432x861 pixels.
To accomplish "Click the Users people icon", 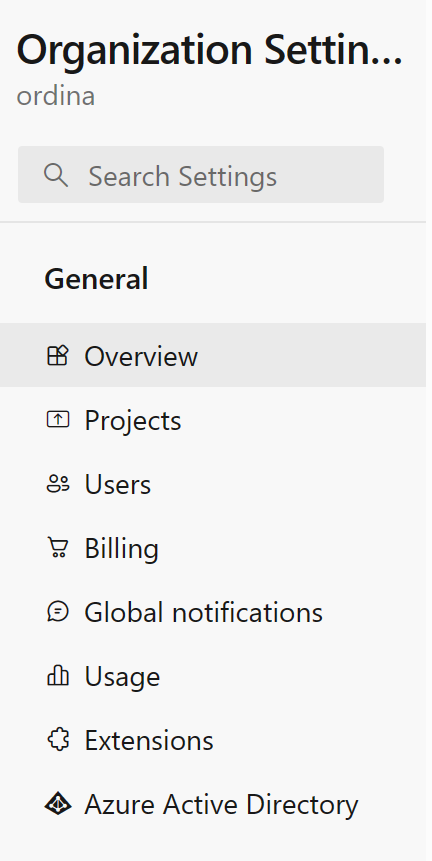I will [x=58, y=484].
